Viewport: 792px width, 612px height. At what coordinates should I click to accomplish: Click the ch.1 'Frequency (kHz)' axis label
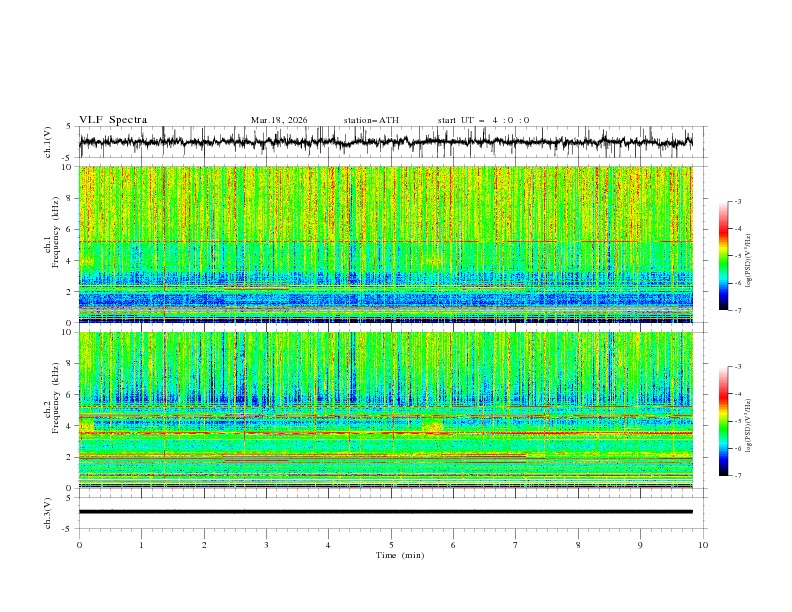click(x=55, y=232)
